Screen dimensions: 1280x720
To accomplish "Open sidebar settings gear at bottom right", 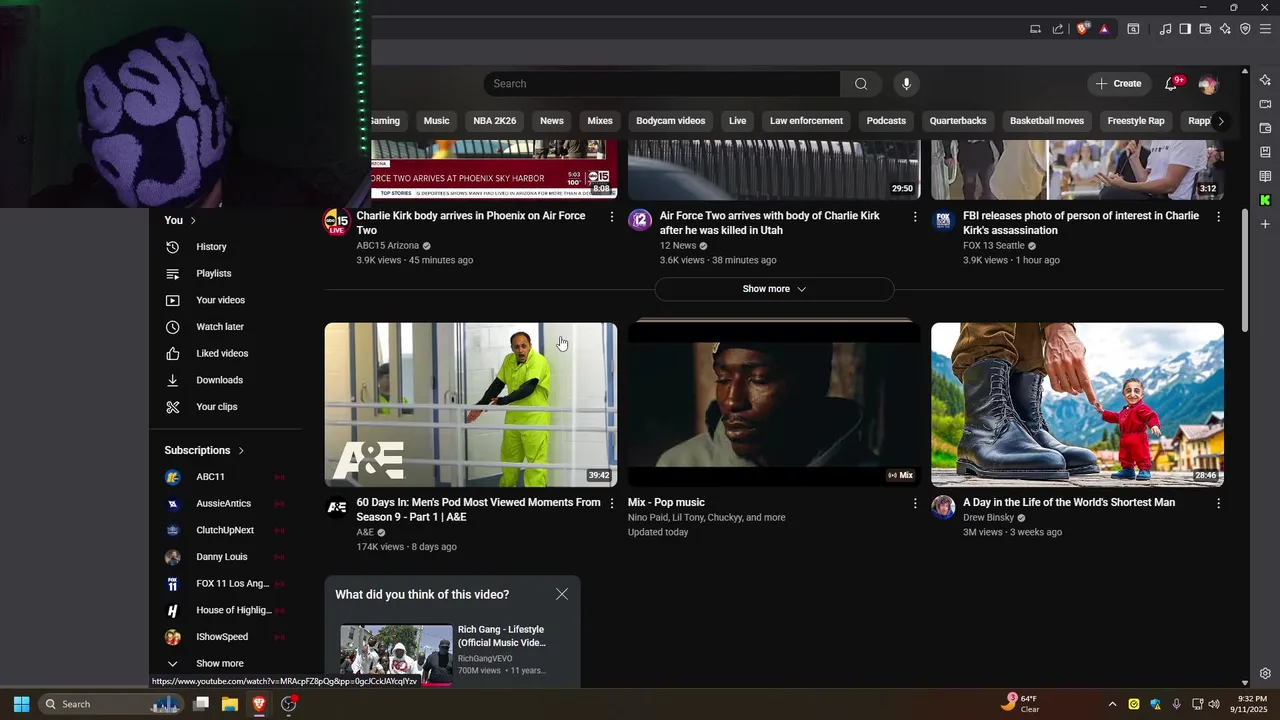I will pyautogui.click(x=1265, y=673).
